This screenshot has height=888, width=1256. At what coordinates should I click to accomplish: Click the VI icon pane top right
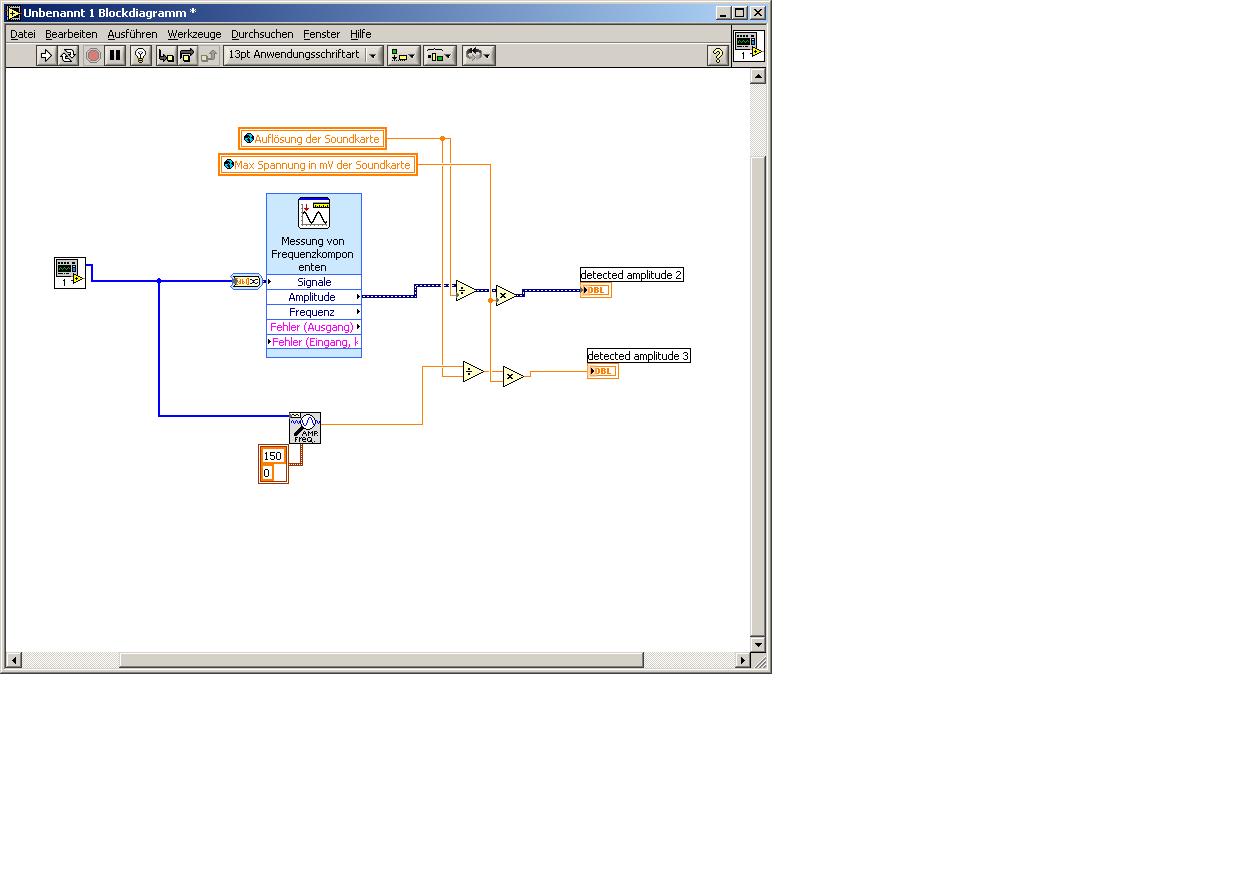(748, 46)
